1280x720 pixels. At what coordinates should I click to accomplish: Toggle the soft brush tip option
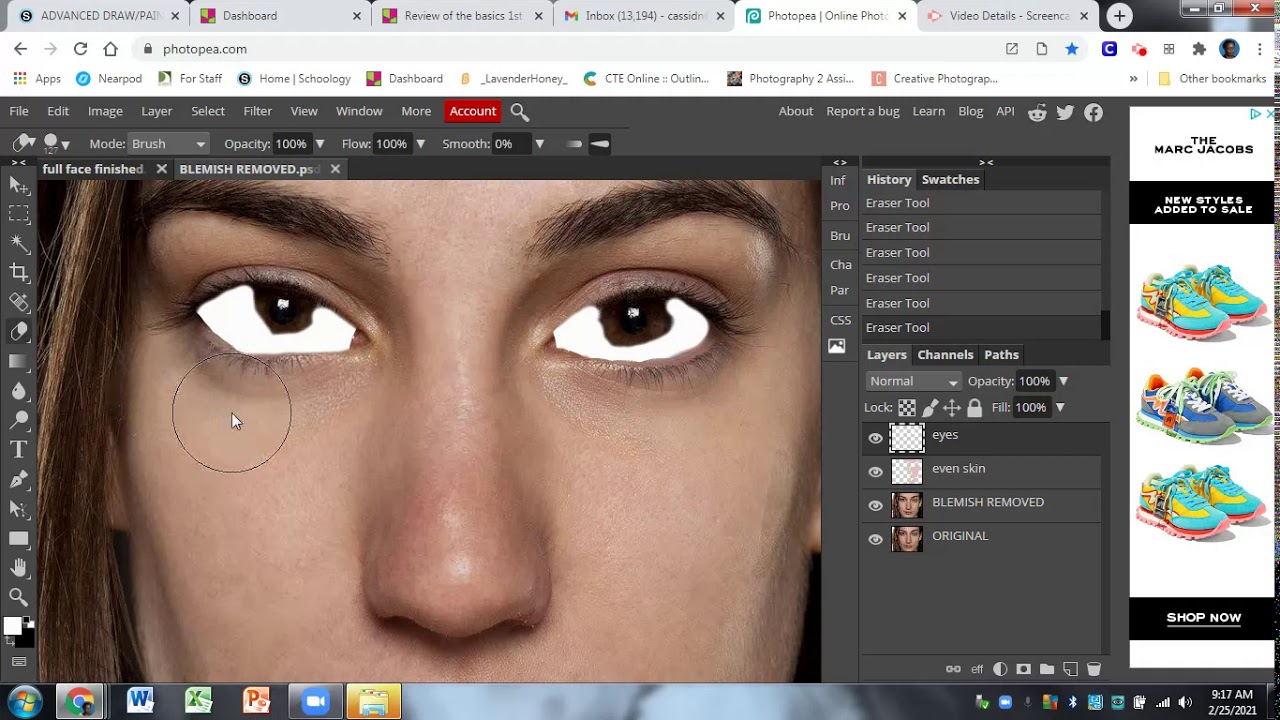point(574,144)
